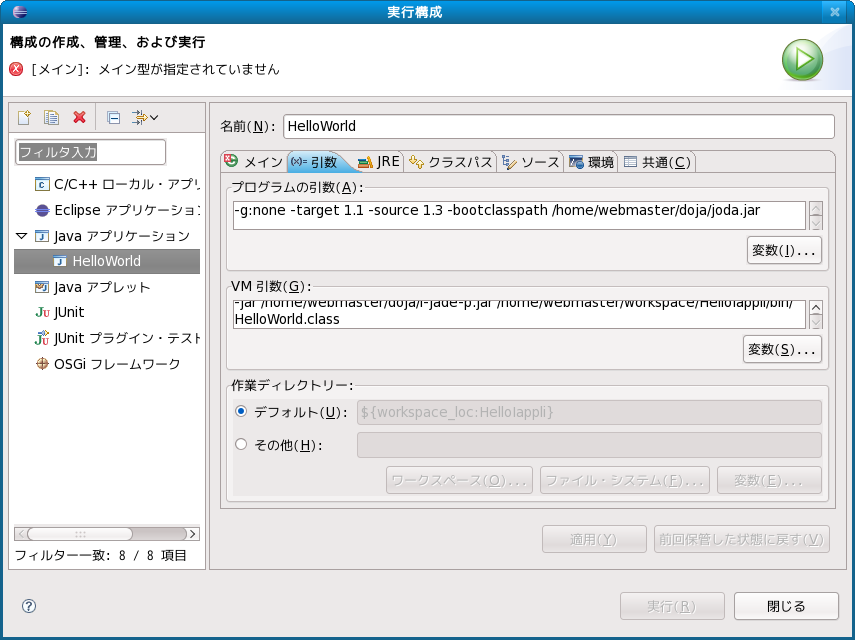The image size is (855, 640).
Task: Click the JUnit Ju icon
Action: [x=42, y=312]
